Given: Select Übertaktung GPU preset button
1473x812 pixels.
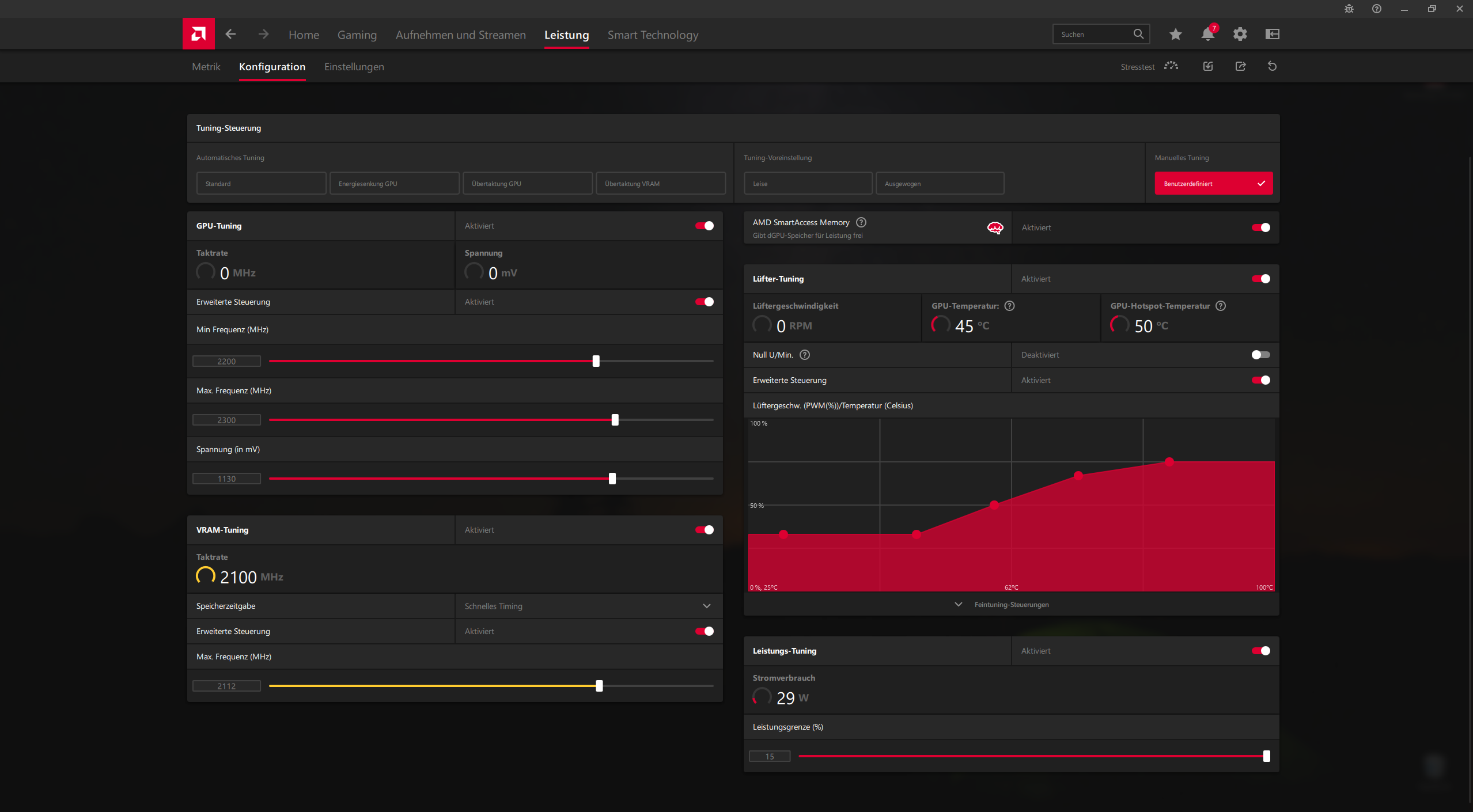Looking at the screenshot, I should click(x=527, y=183).
